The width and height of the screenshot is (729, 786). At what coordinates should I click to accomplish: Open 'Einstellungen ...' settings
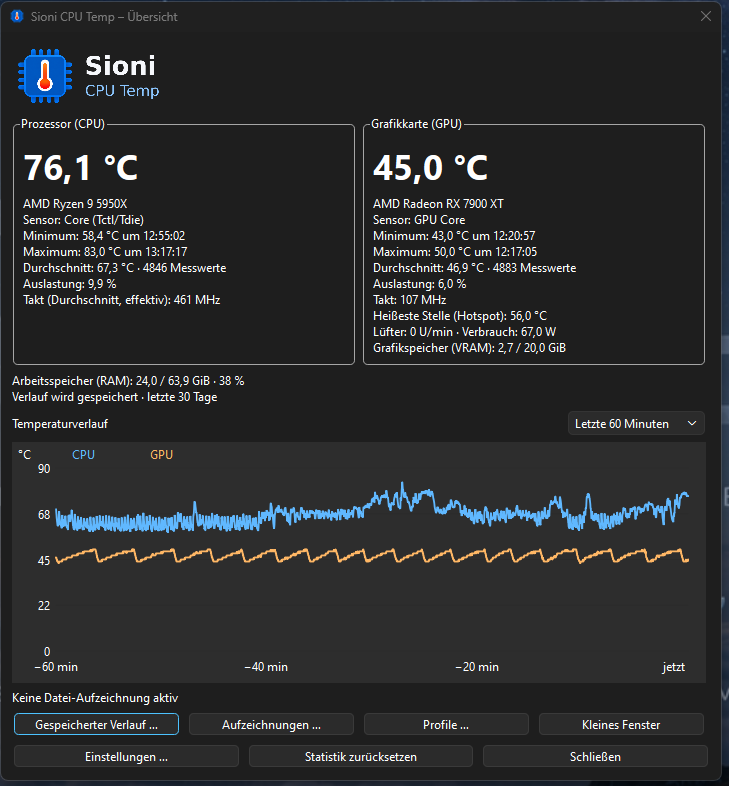pyautogui.click(x=126, y=756)
